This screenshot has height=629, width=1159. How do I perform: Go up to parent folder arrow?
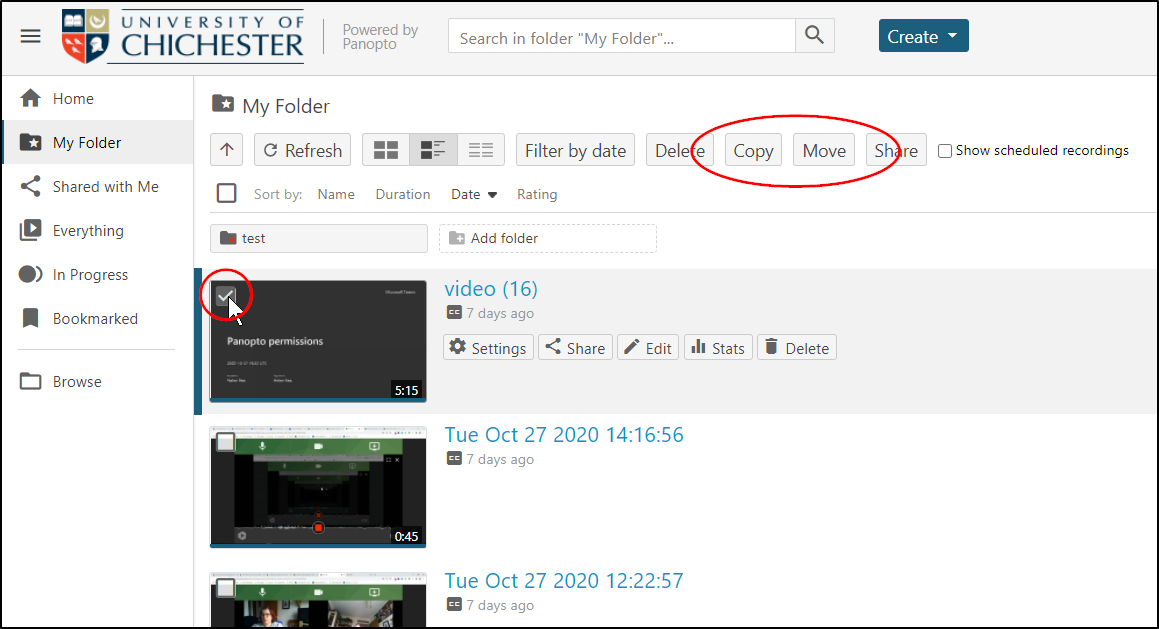(227, 151)
